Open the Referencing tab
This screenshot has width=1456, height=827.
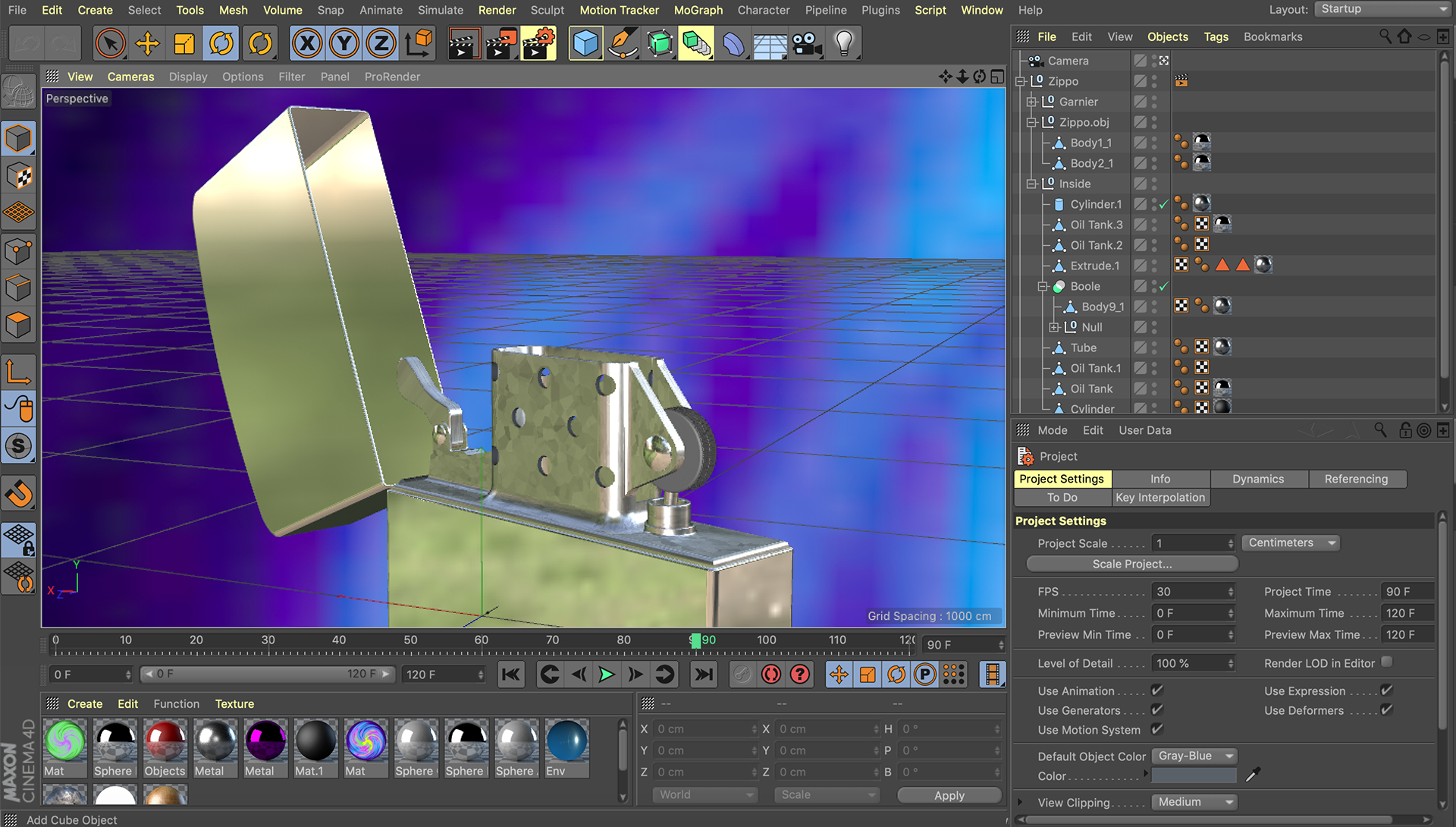[1356, 479]
